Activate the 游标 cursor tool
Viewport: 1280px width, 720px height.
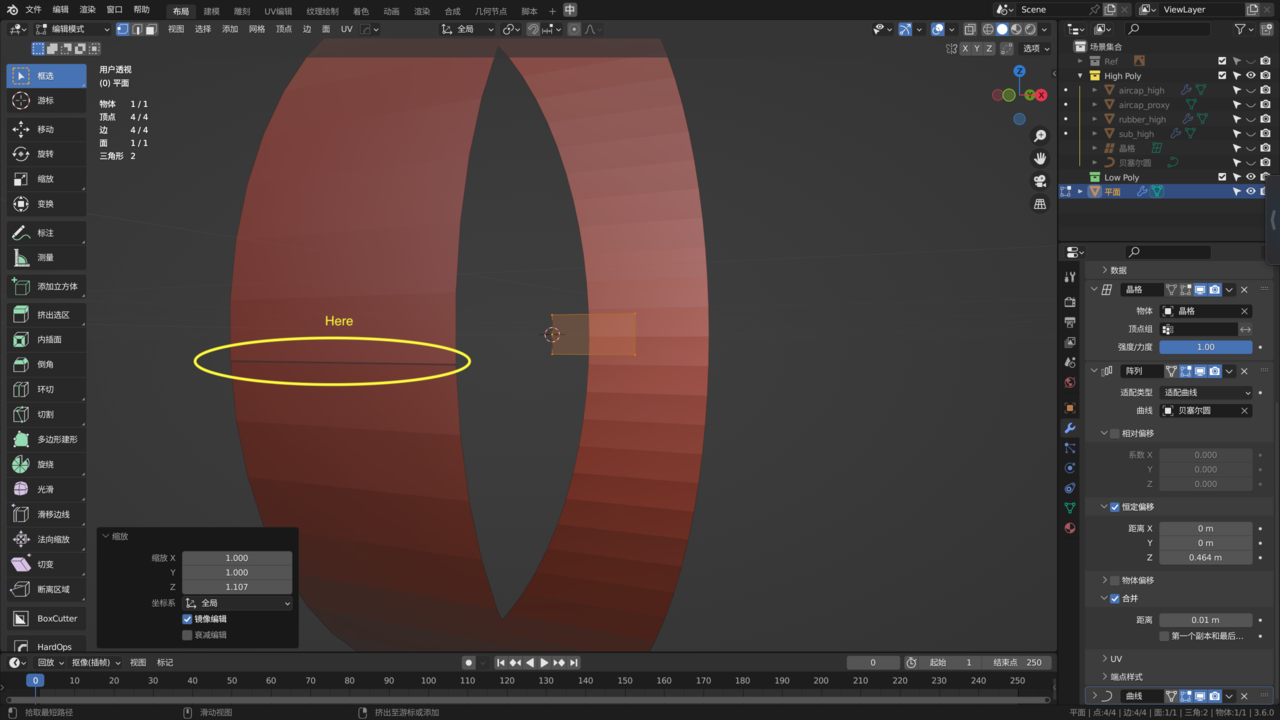click(x=46, y=101)
